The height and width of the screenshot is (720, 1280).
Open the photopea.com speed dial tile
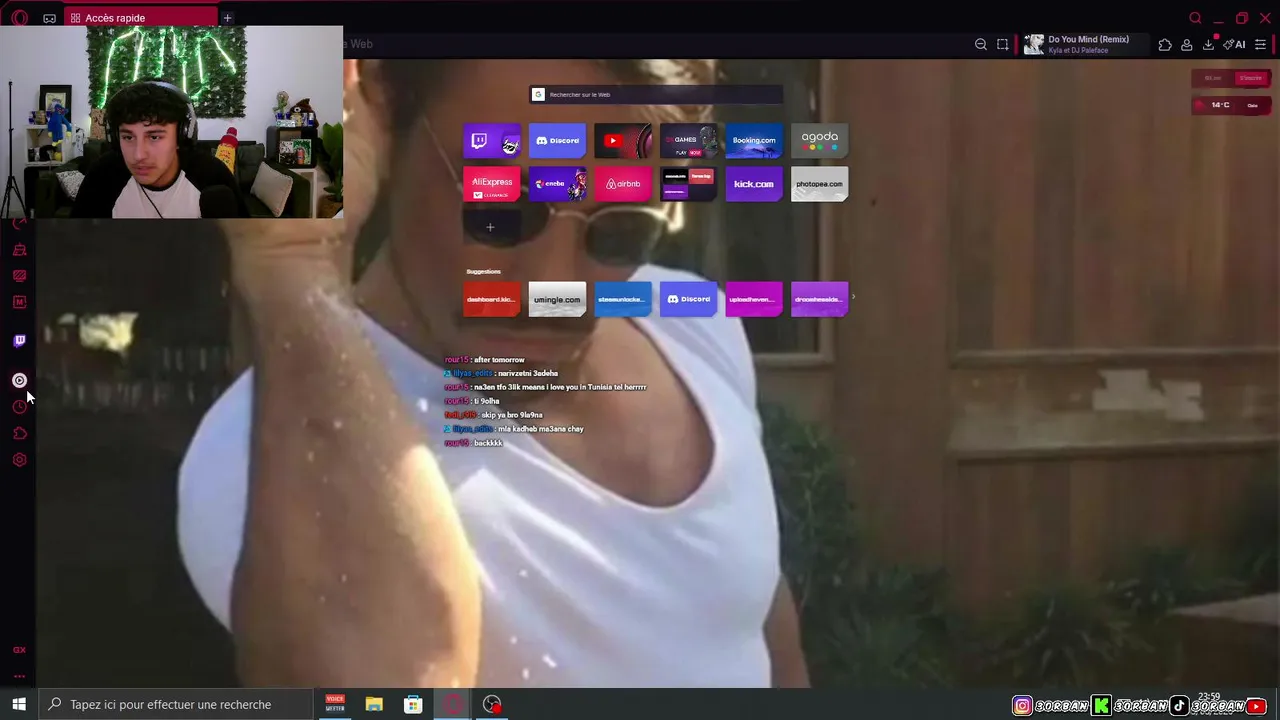click(x=819, y=184)
